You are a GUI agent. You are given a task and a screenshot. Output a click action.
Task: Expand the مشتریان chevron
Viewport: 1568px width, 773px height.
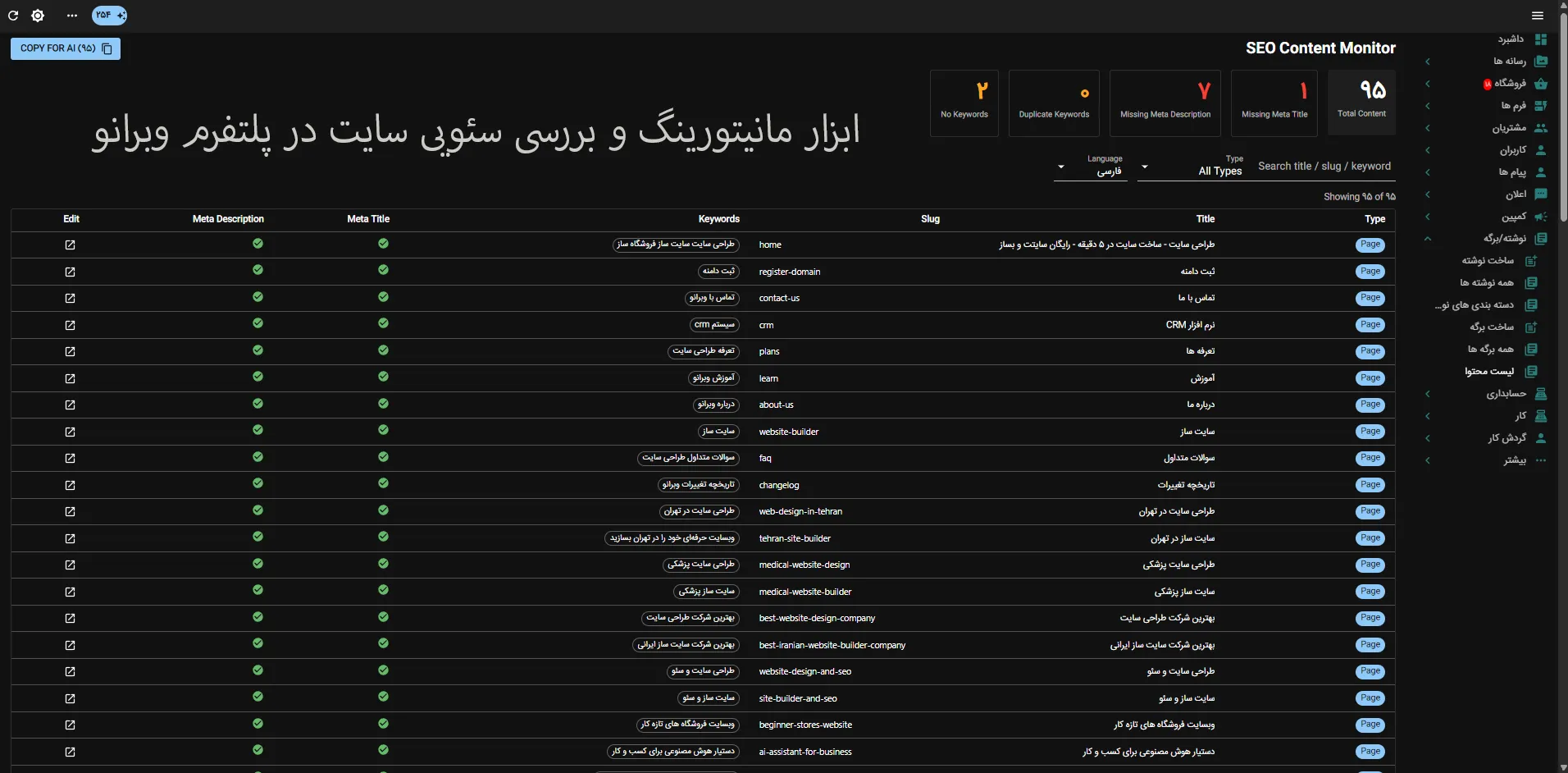(1428, 128)
